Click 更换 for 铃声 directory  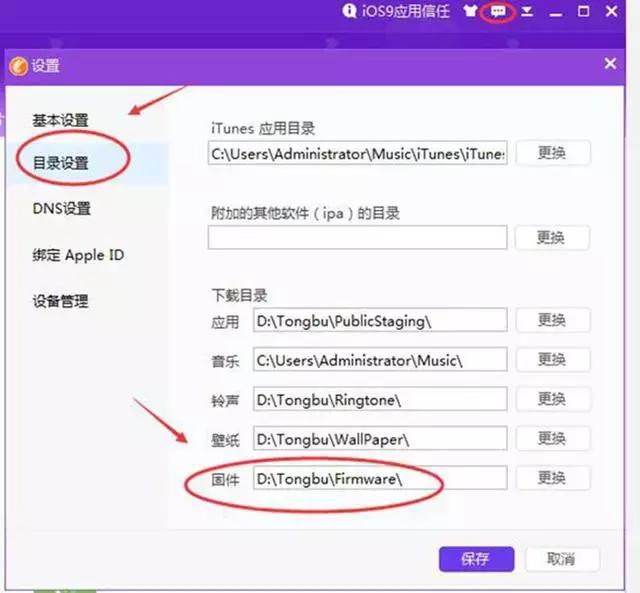coord(553,399)
